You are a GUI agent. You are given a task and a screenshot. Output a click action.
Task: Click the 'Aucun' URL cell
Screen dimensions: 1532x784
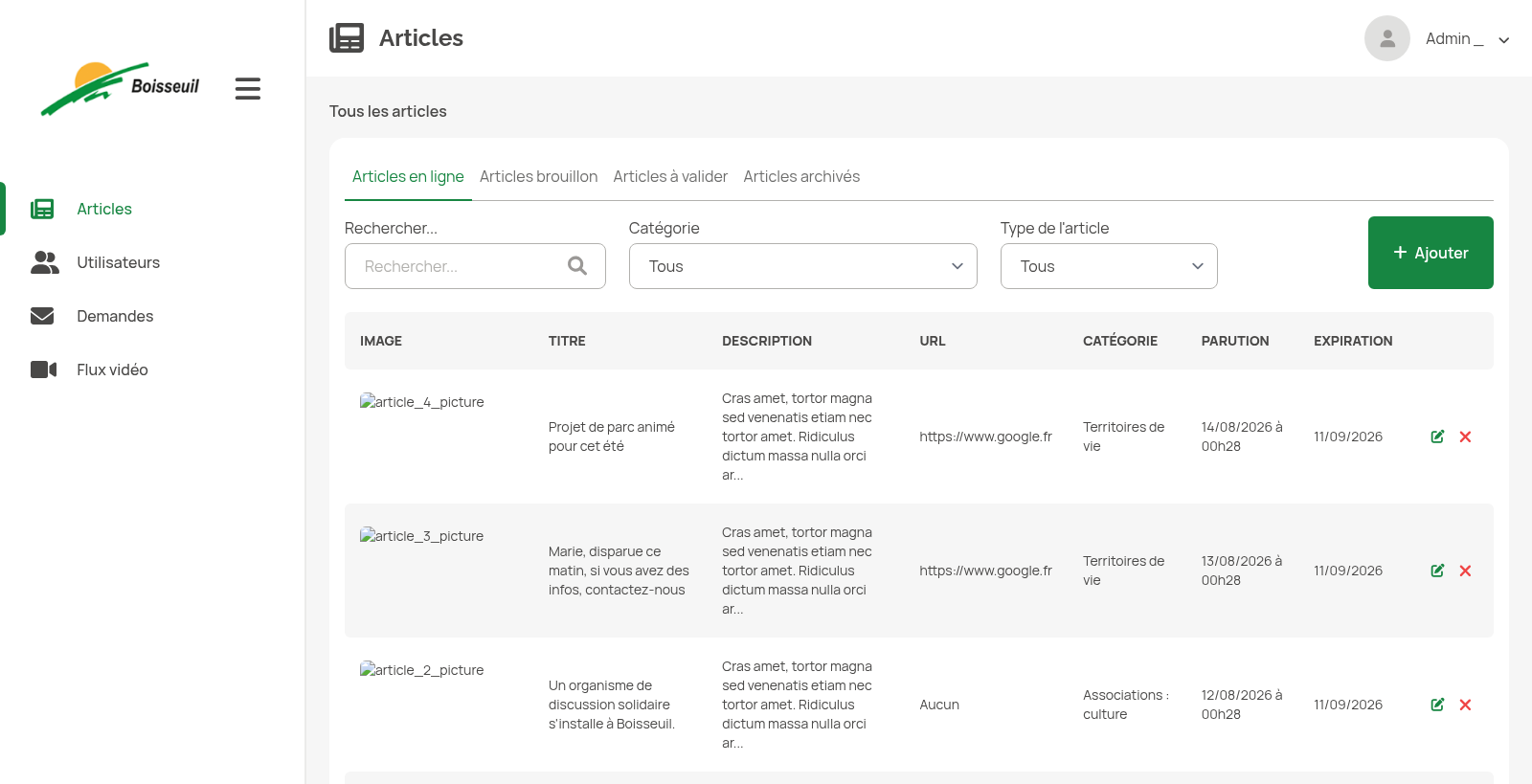pyautogui.click(x=939, y=705)
